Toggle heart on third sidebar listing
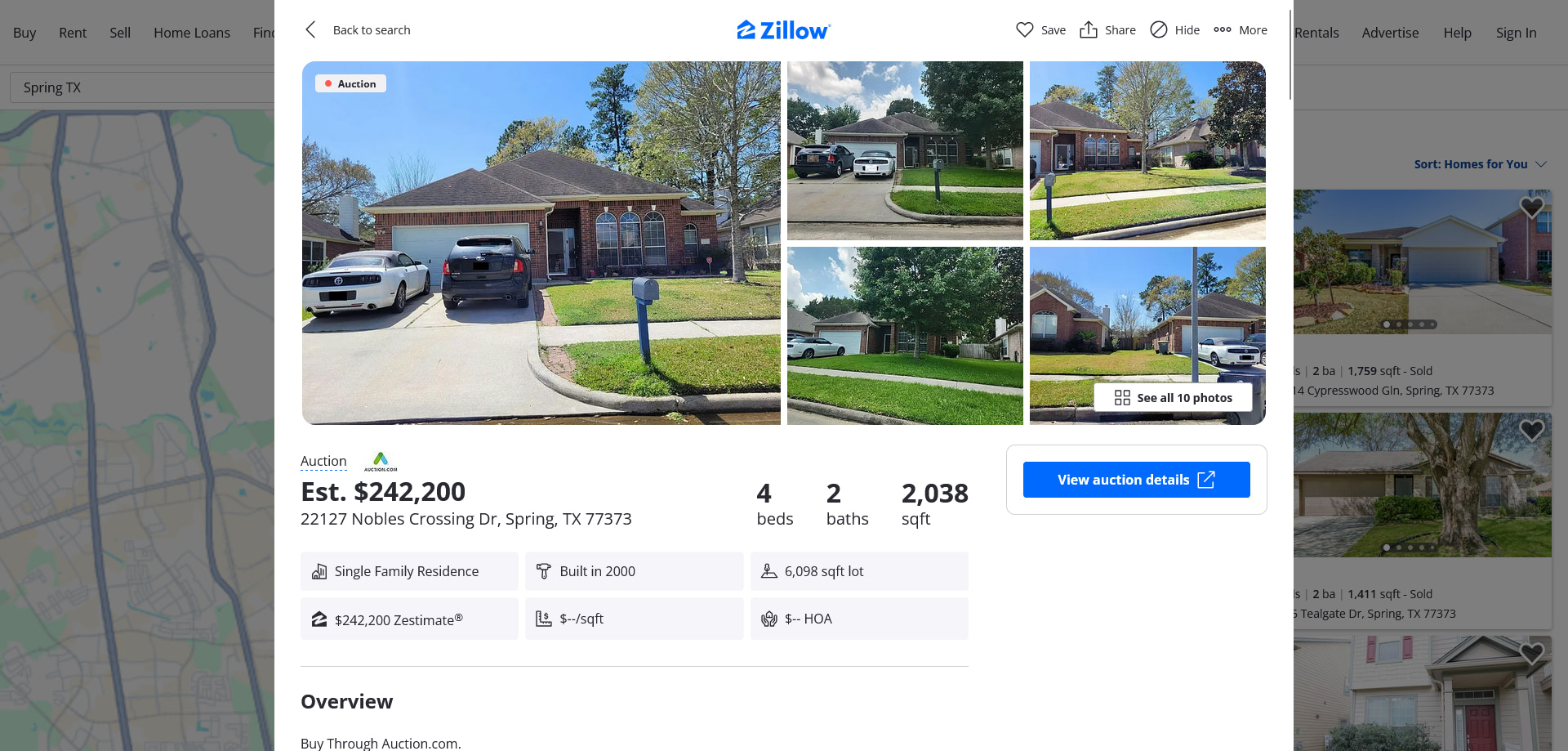 pyautogui.click(x=1531, y=653)
